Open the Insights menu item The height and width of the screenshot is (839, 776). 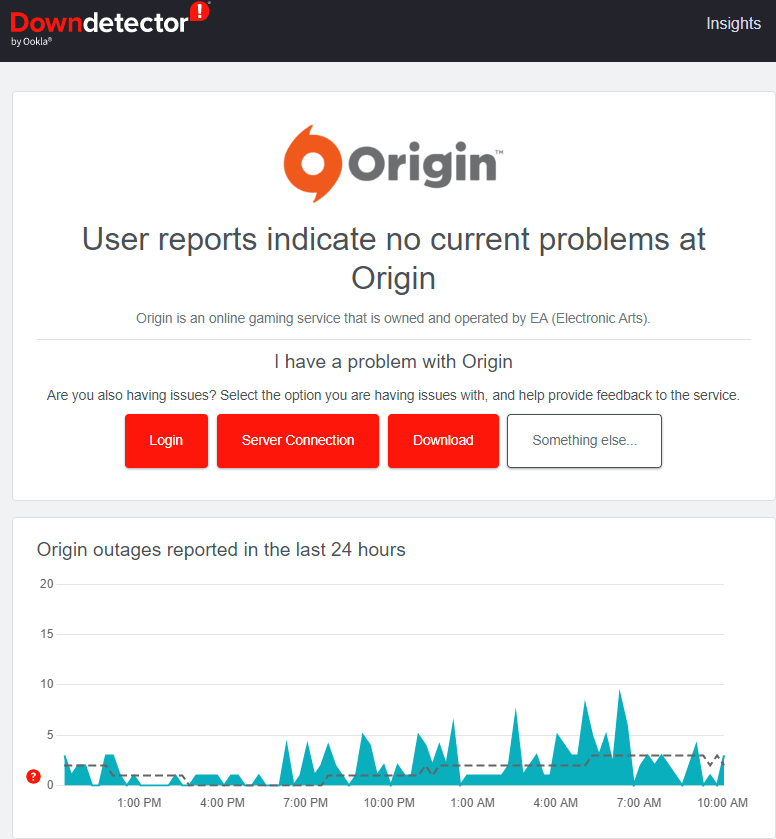coord(733,24)
